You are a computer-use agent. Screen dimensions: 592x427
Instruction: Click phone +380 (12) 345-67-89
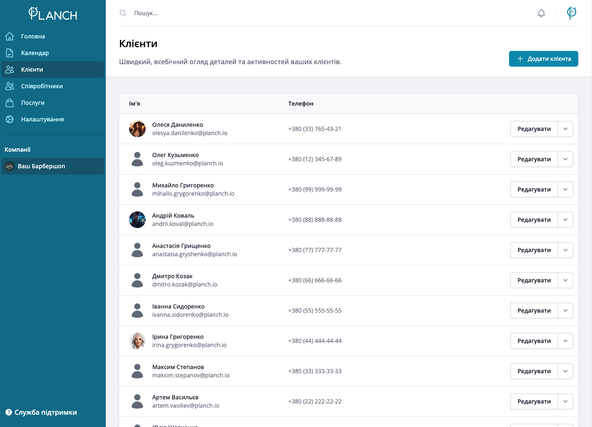point(315,159)
